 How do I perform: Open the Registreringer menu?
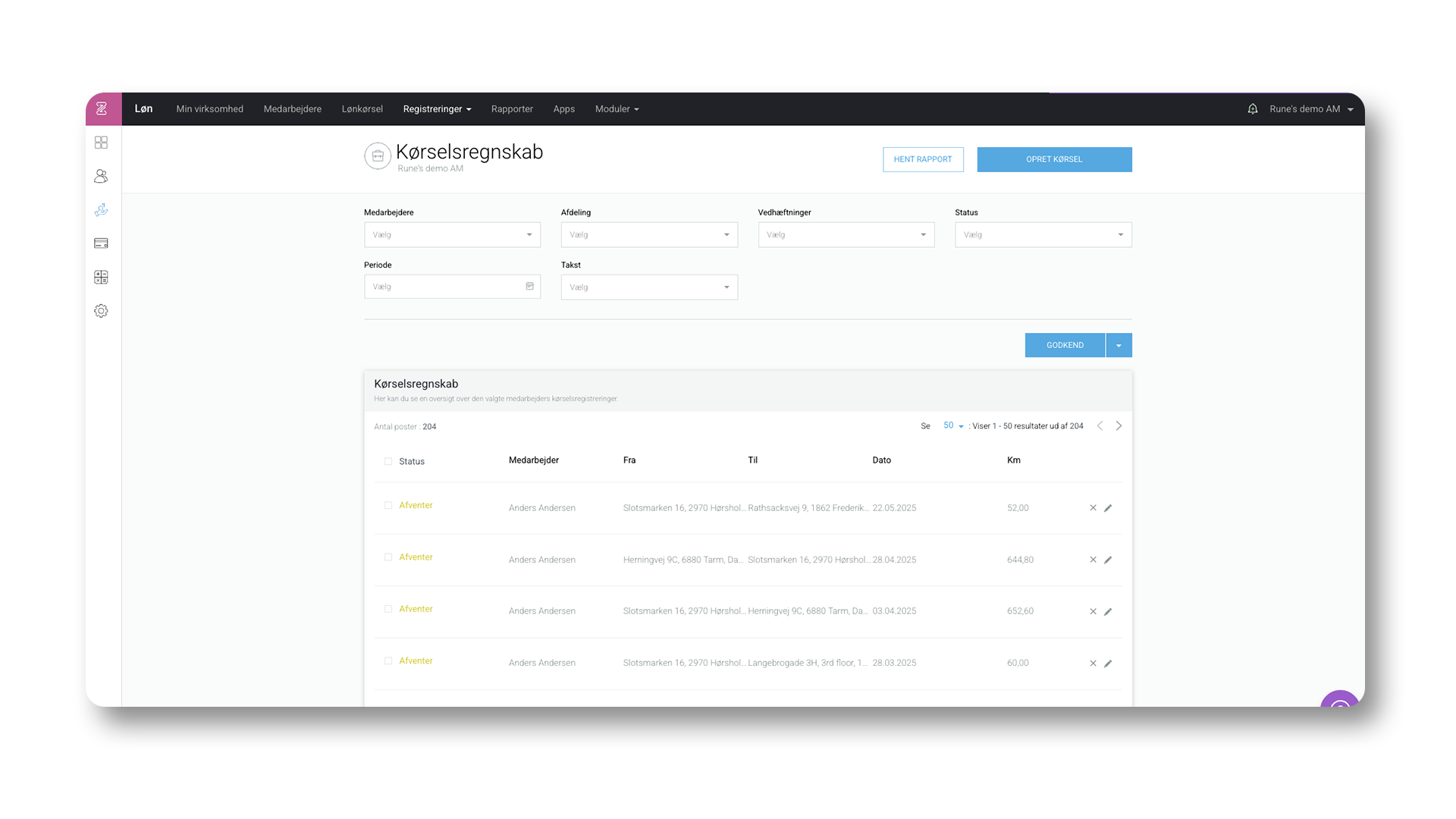[x=437, y=109]
